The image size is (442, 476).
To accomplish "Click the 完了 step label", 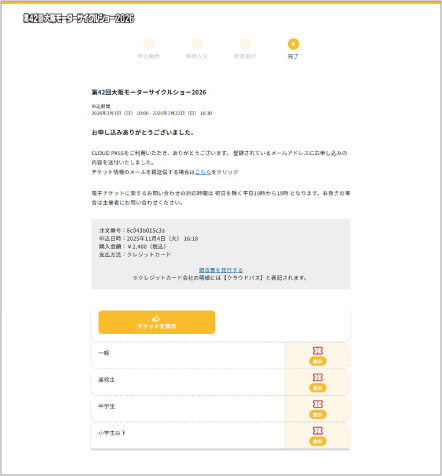I will (x=293, y=56).
